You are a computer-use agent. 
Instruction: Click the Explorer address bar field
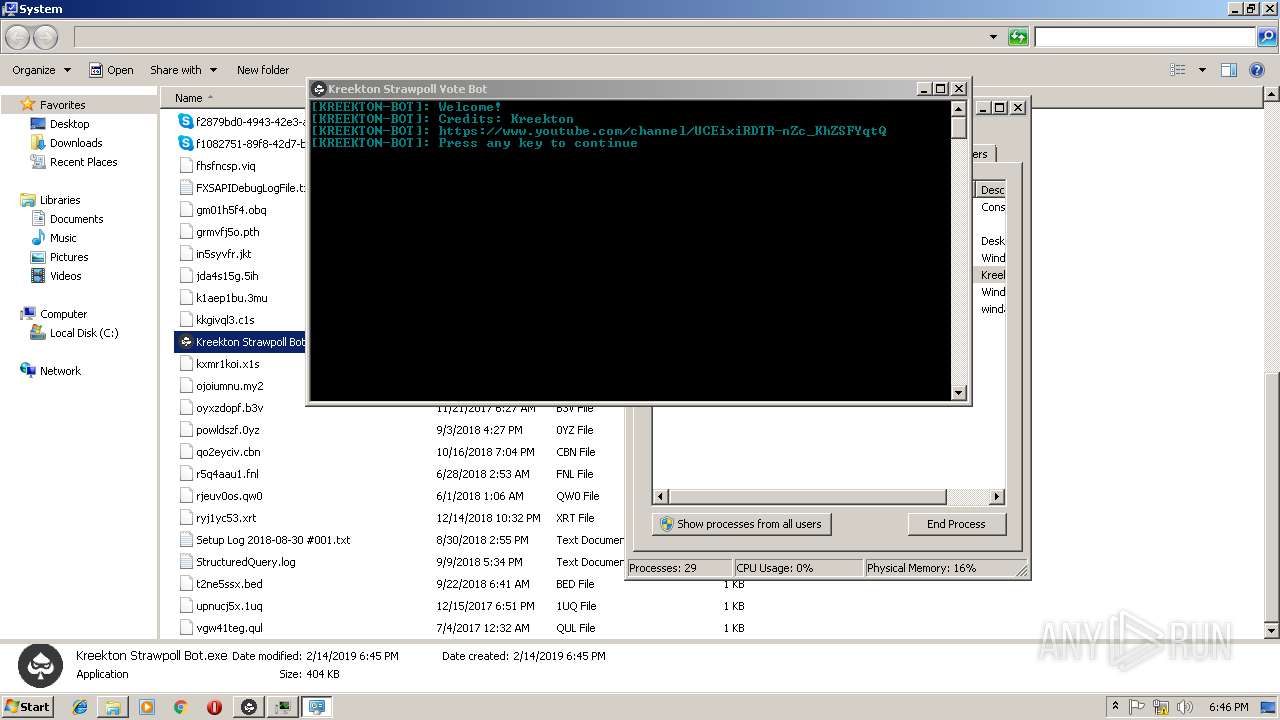click(x=530, y=37)
